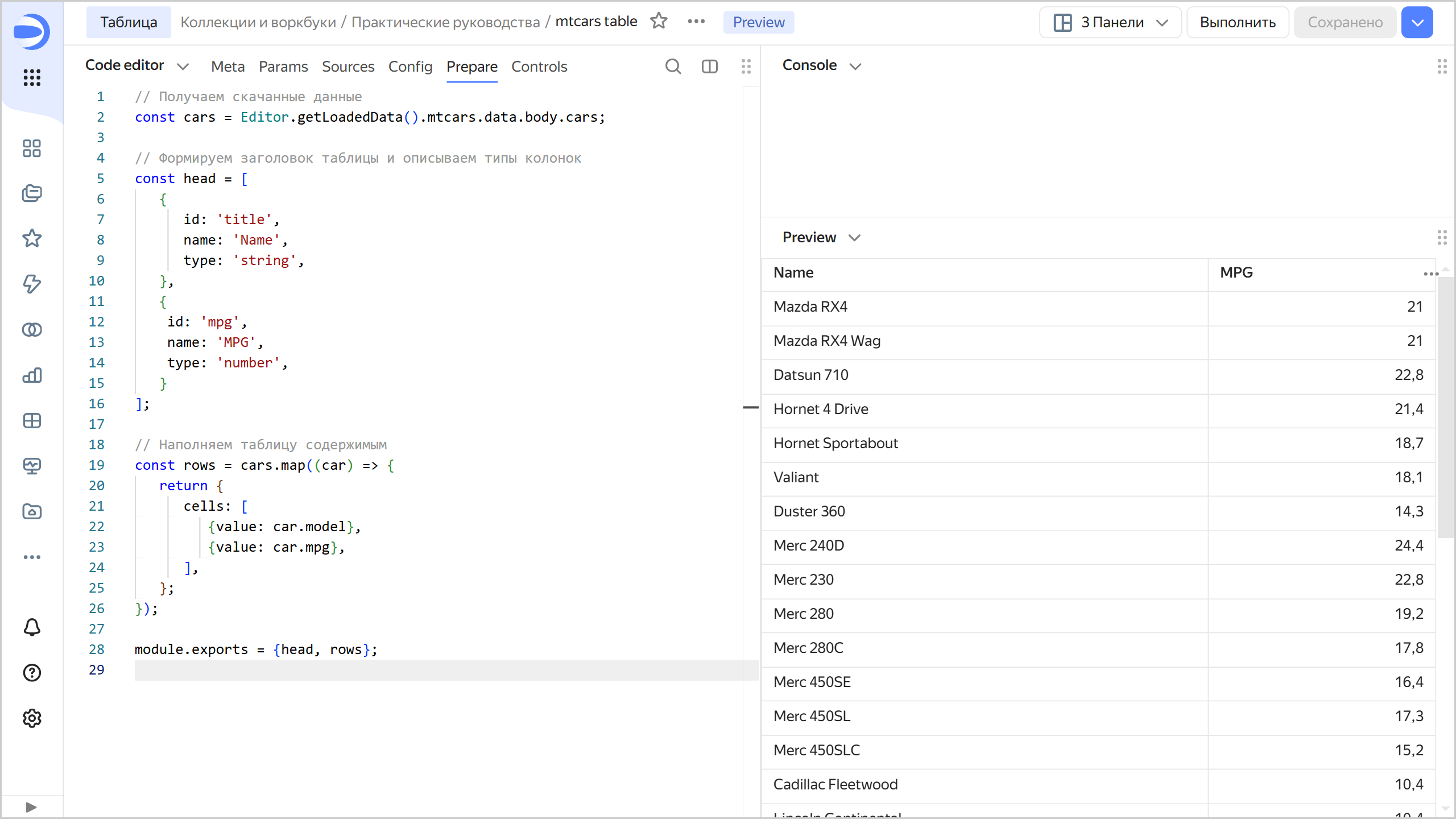The width and height of the screenshot is (1456, 819).
Task: Click the Выполнить button
Action: tap(1238, 22)
